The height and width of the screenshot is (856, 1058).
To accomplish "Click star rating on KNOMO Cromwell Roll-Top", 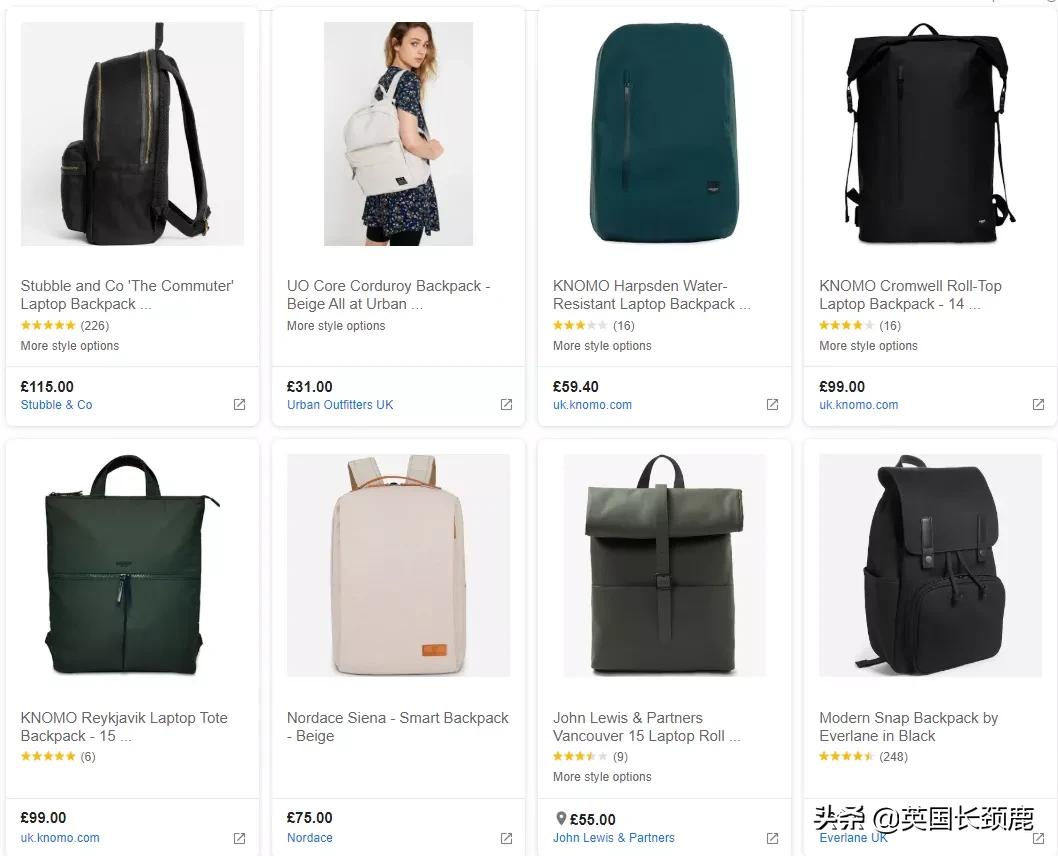I will point(840,326).
